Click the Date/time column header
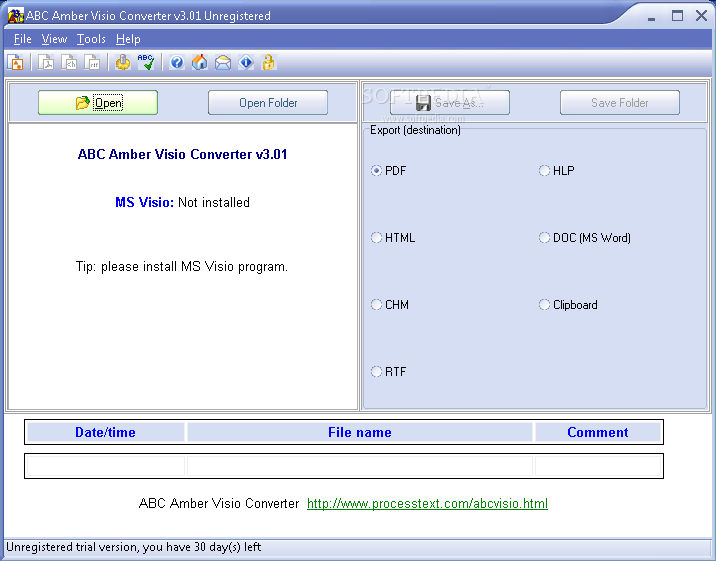 pyautogui.click(x=105, y=432)
